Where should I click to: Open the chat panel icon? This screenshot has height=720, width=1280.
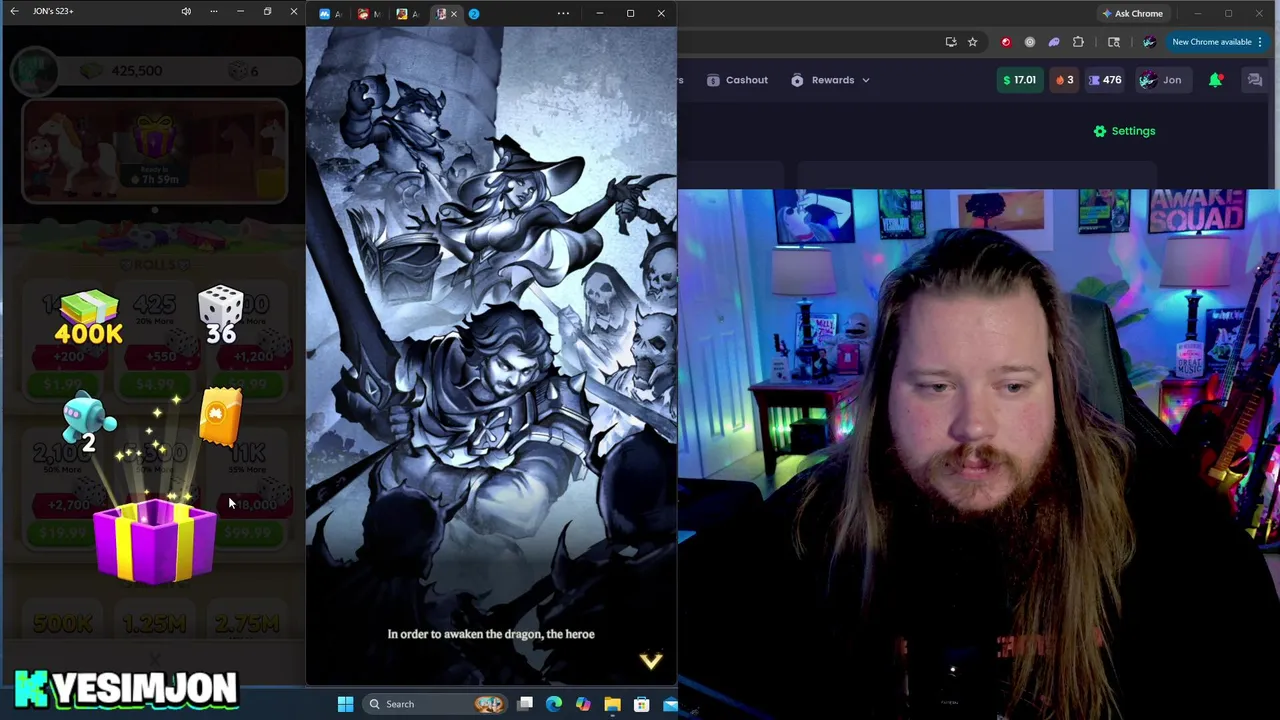[x=1255, y=80]
